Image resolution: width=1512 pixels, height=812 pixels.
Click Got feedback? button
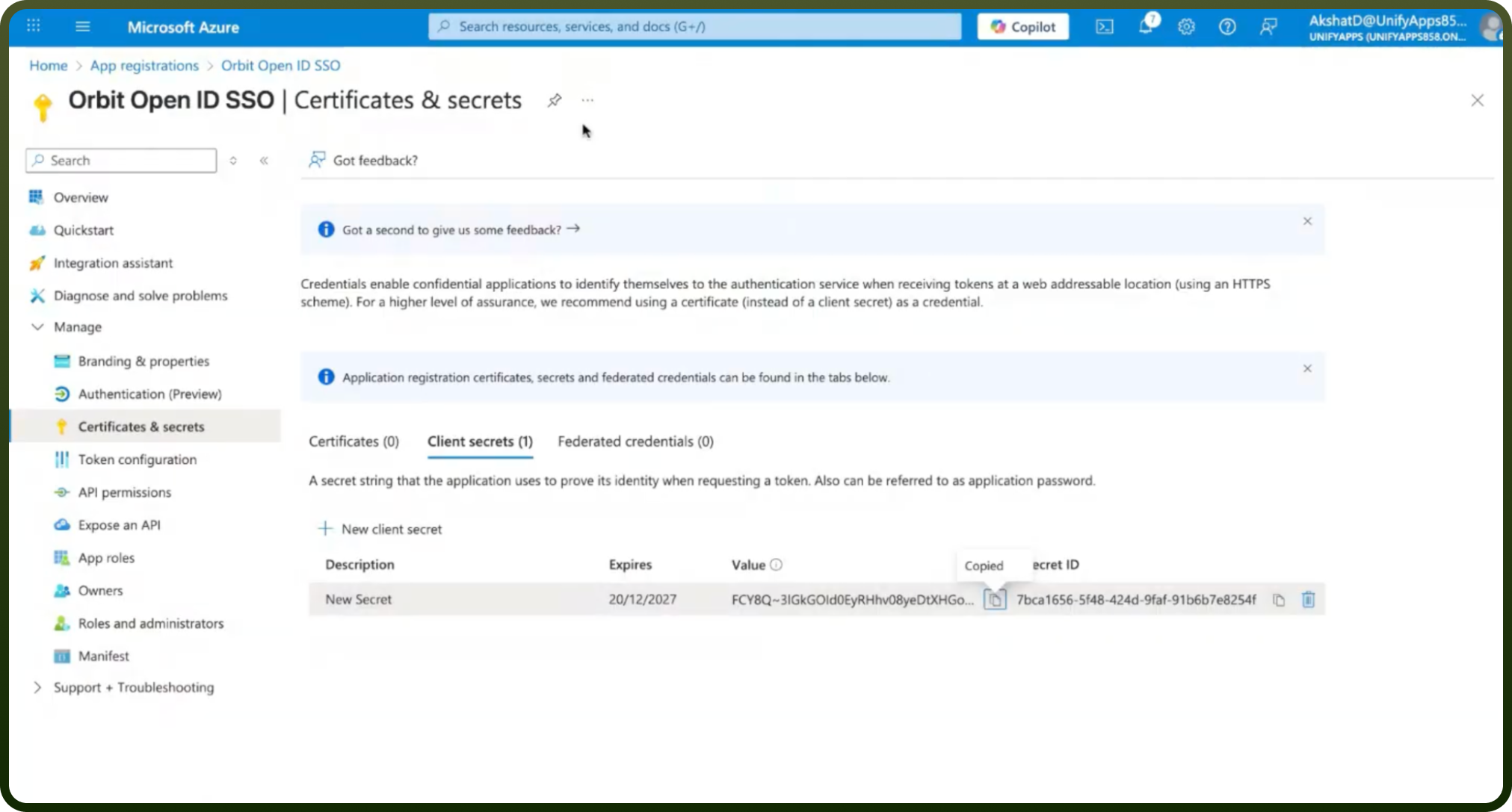coord(363,160)
